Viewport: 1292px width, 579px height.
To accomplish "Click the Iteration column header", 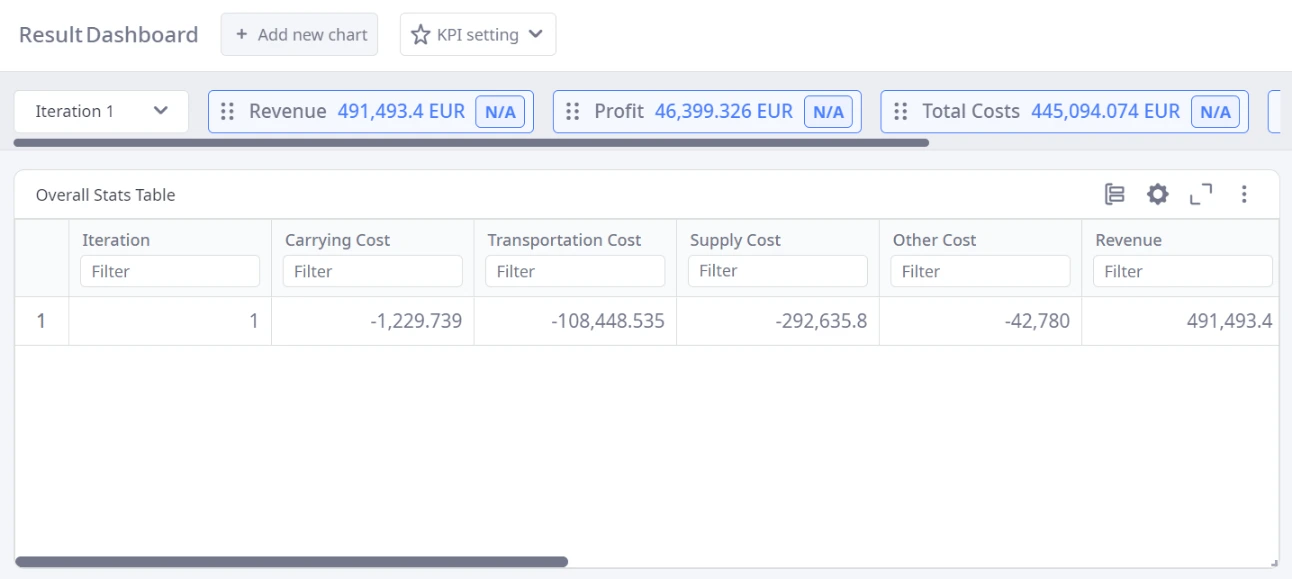I will coord(116,240).
